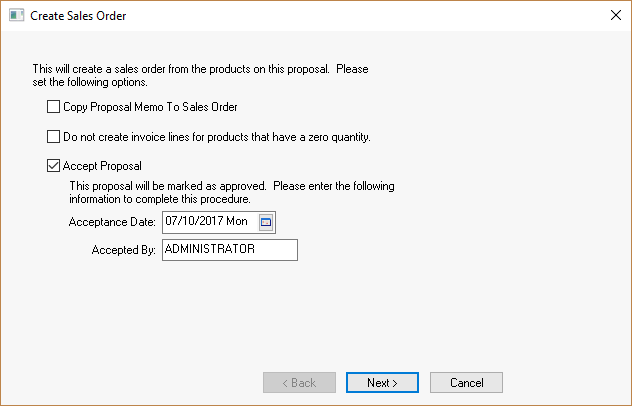Select the month 07 in Acceptance Date
The height and width of the screenshot is (406, 632).
click(x=171, y=221)
